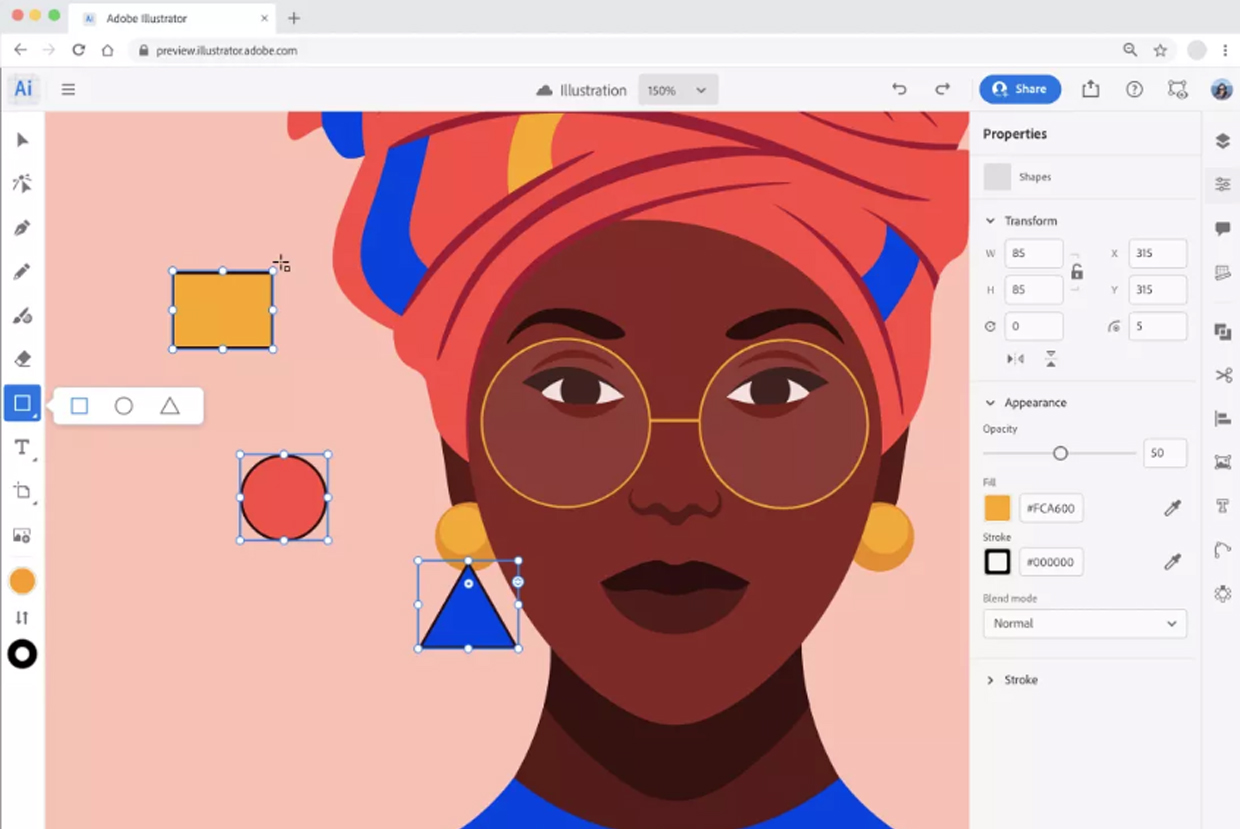Select the triangle shape option
This screenshot has height=829, width=1240.
pos(170,406)
